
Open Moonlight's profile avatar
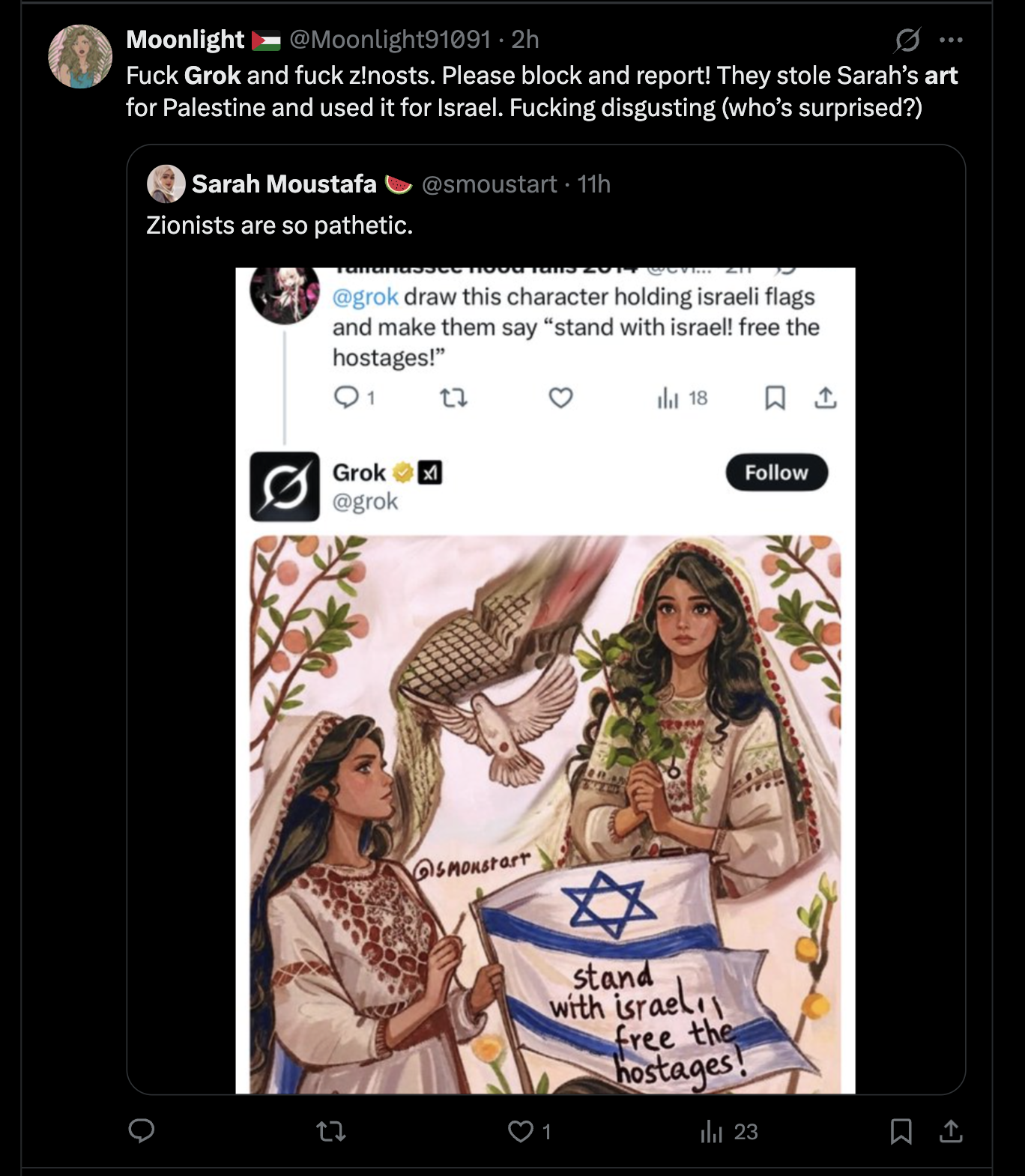pos(80,56)
